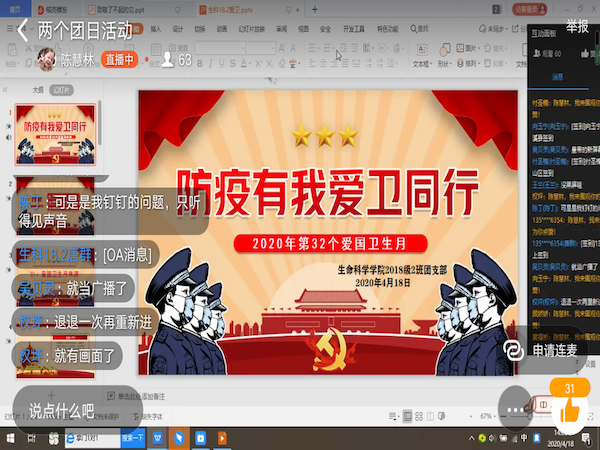This screenshot has width=600, height=450.
Task: Open the 安全 ribbon tab
Action: (x=325, y=29)
